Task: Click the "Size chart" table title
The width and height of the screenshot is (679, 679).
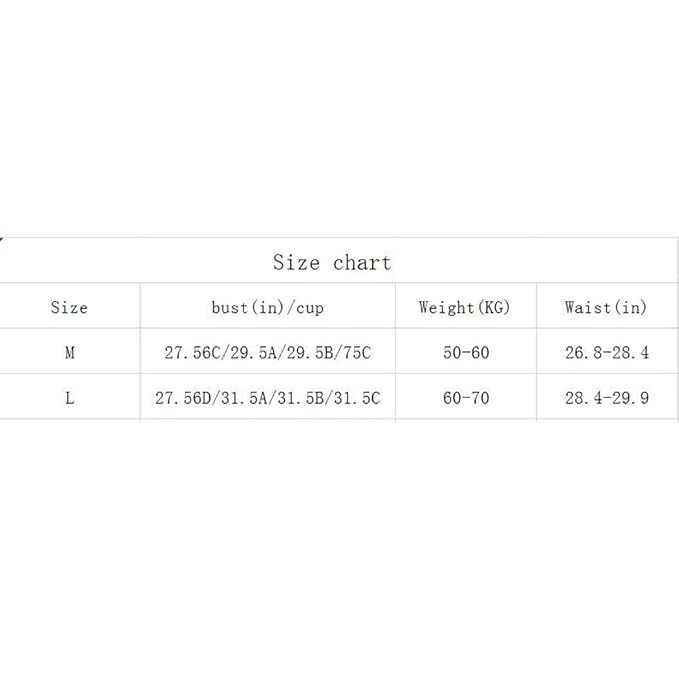Action: [x=332, y=263]
